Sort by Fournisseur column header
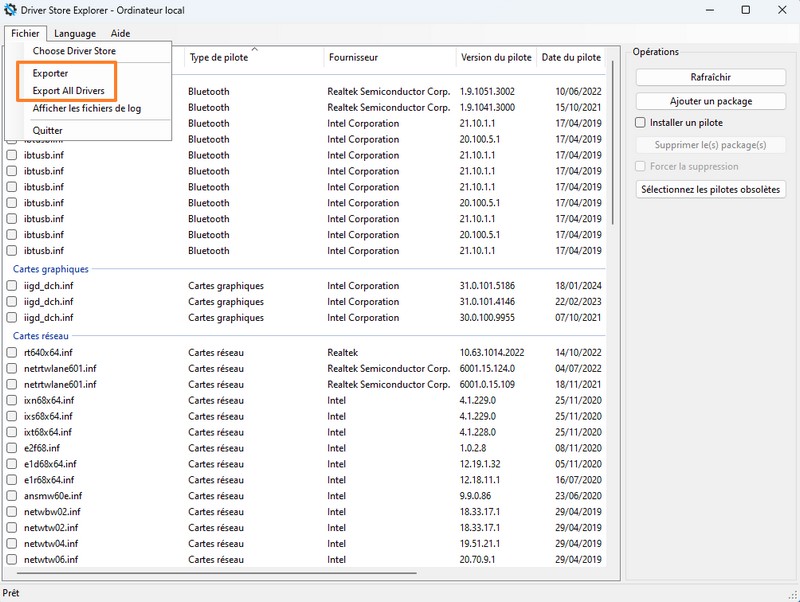This screenshot has width=800, height=602. tap(353, 58)
